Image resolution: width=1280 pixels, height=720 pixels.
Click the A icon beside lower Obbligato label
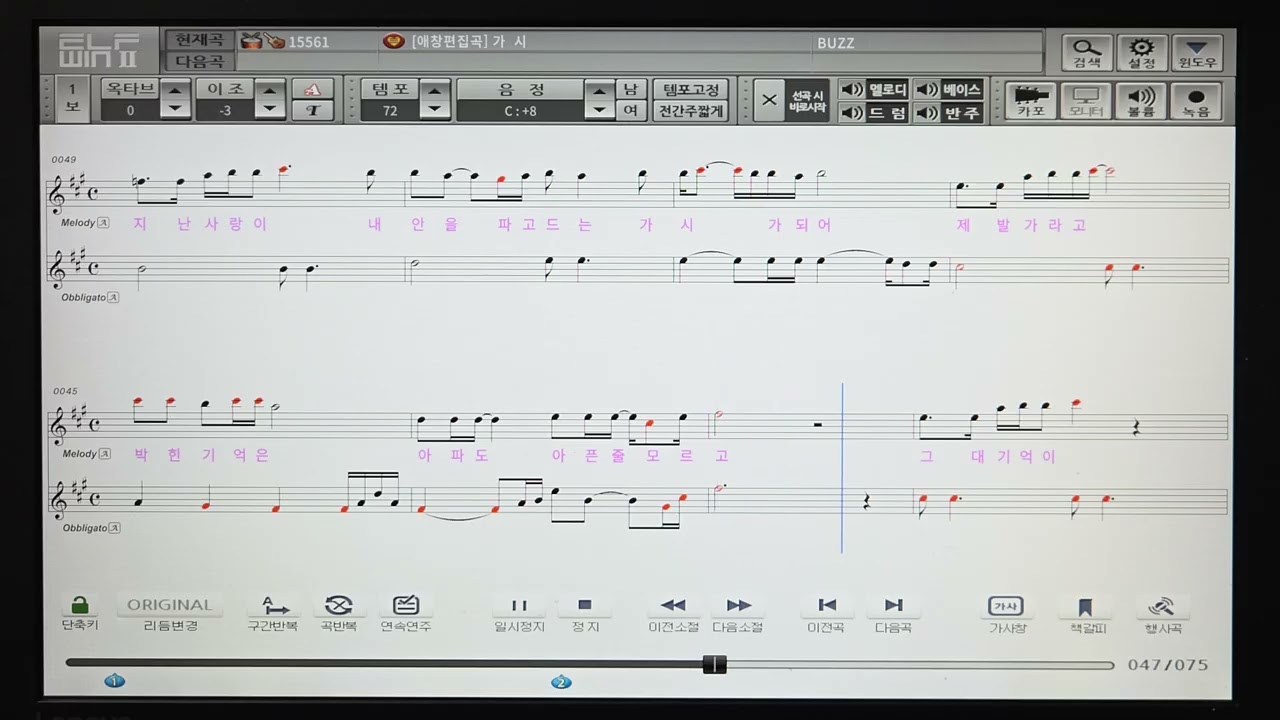pos(113,527)
